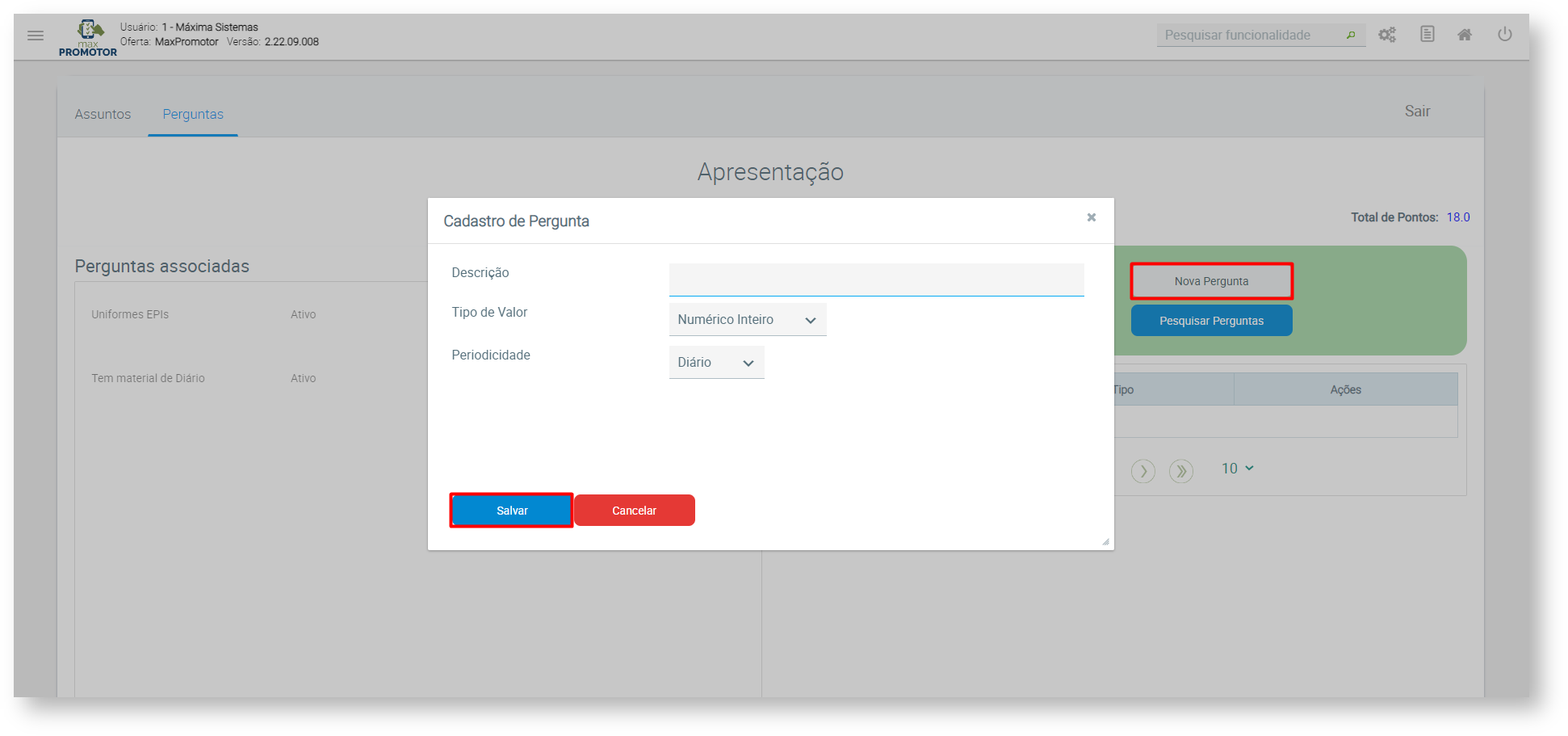Click the Cadastro de Pergunta dialog title

[x=517, y=221]
